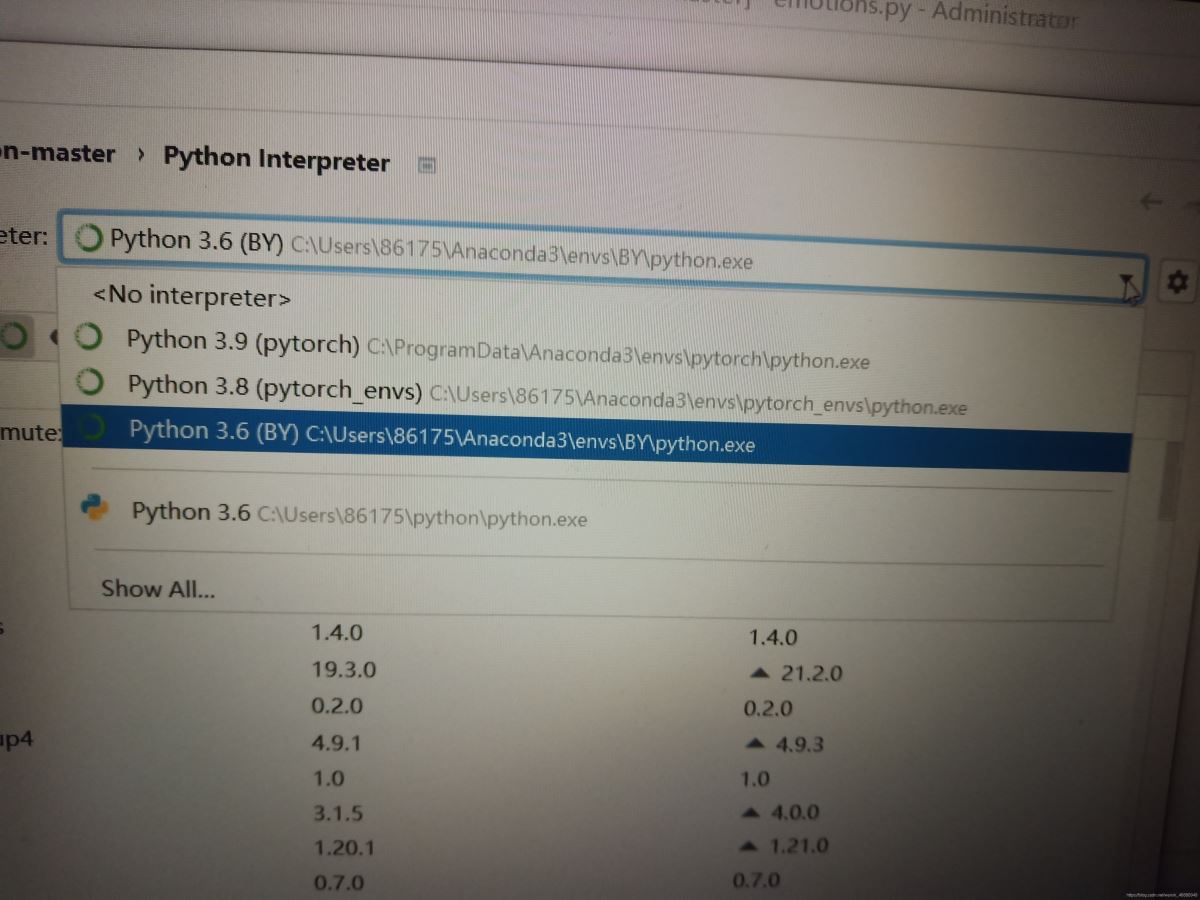Click the Python logo next to system Python 3.6
This screenshot has width=1200, height=900.
point(95,509)
